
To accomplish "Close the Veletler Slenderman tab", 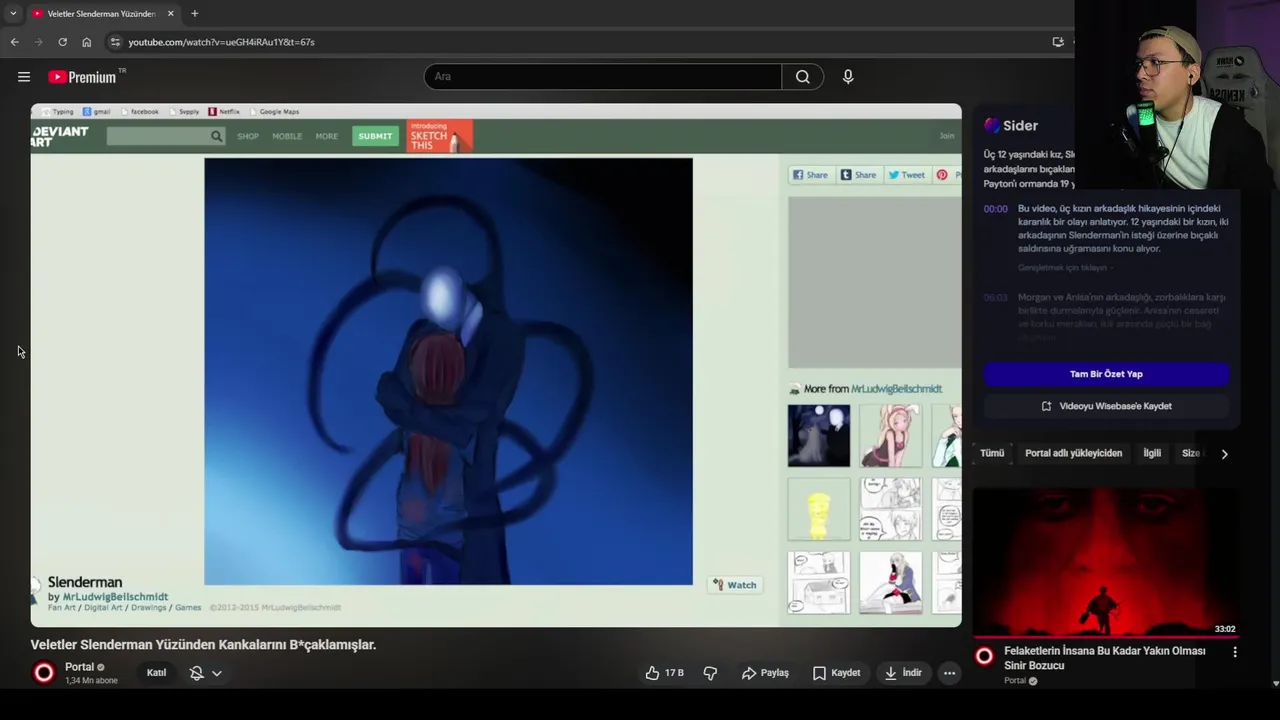I will [170, 14].
